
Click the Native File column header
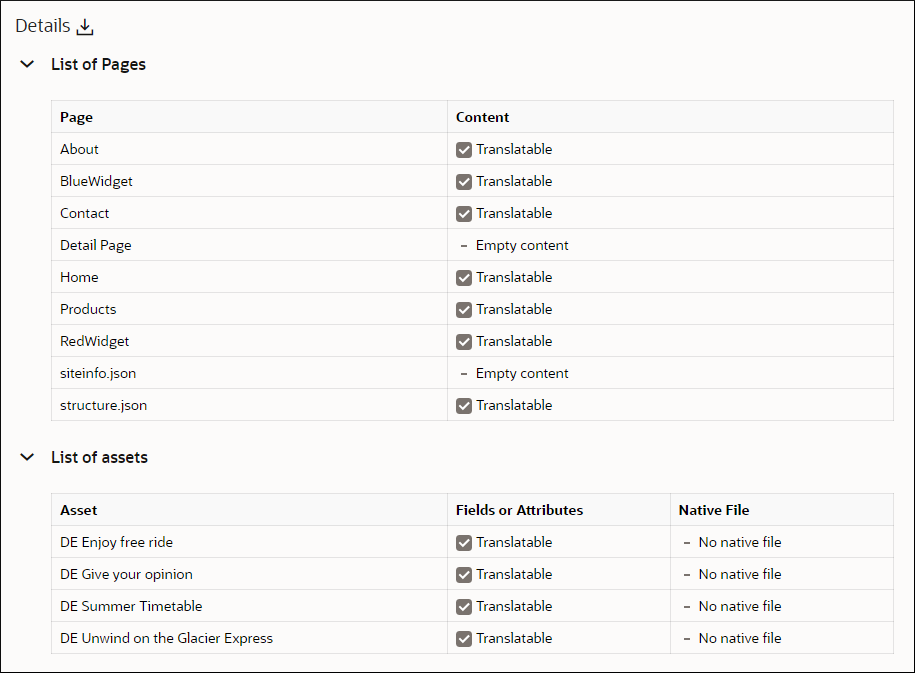pyautogui.click(x=714, y=510)
